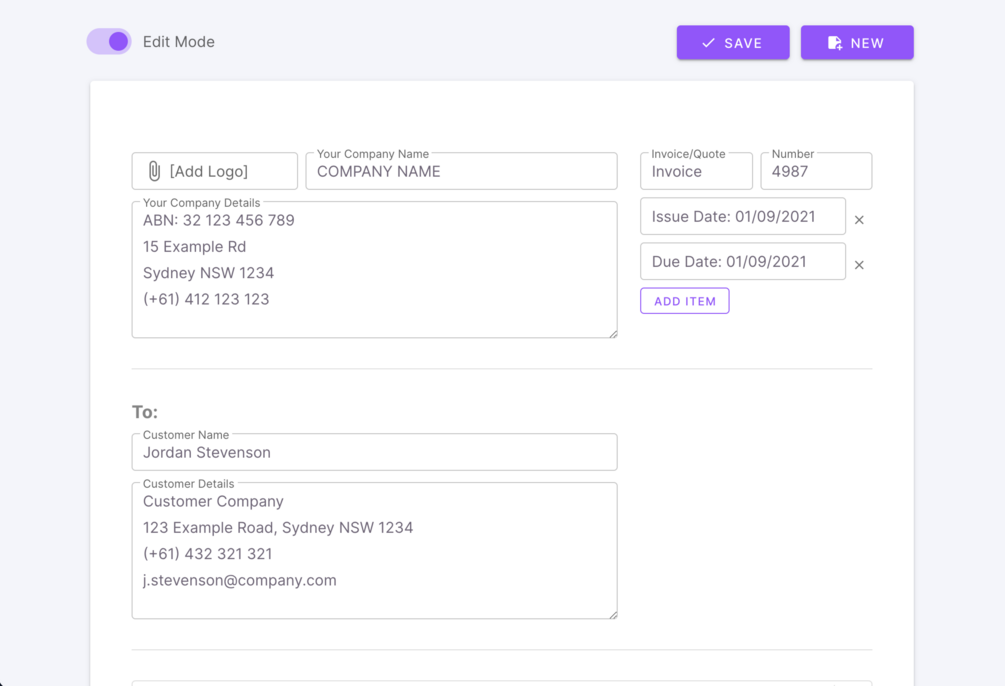Click into Your Company Details textarea
1005x686 pixels.
[x=374, y=270]
